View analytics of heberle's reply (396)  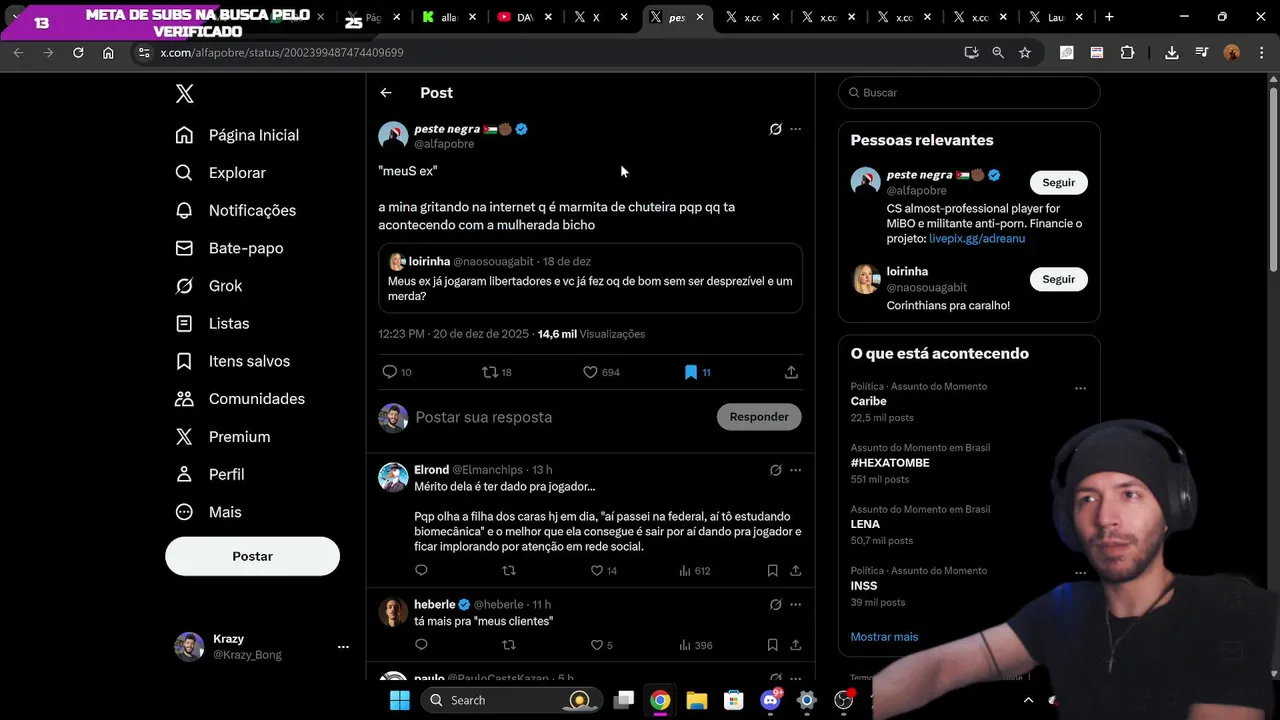[694, 645]
